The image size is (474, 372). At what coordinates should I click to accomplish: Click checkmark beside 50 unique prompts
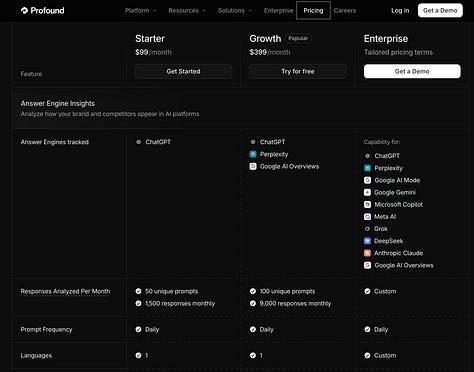(x=138, y=291)
